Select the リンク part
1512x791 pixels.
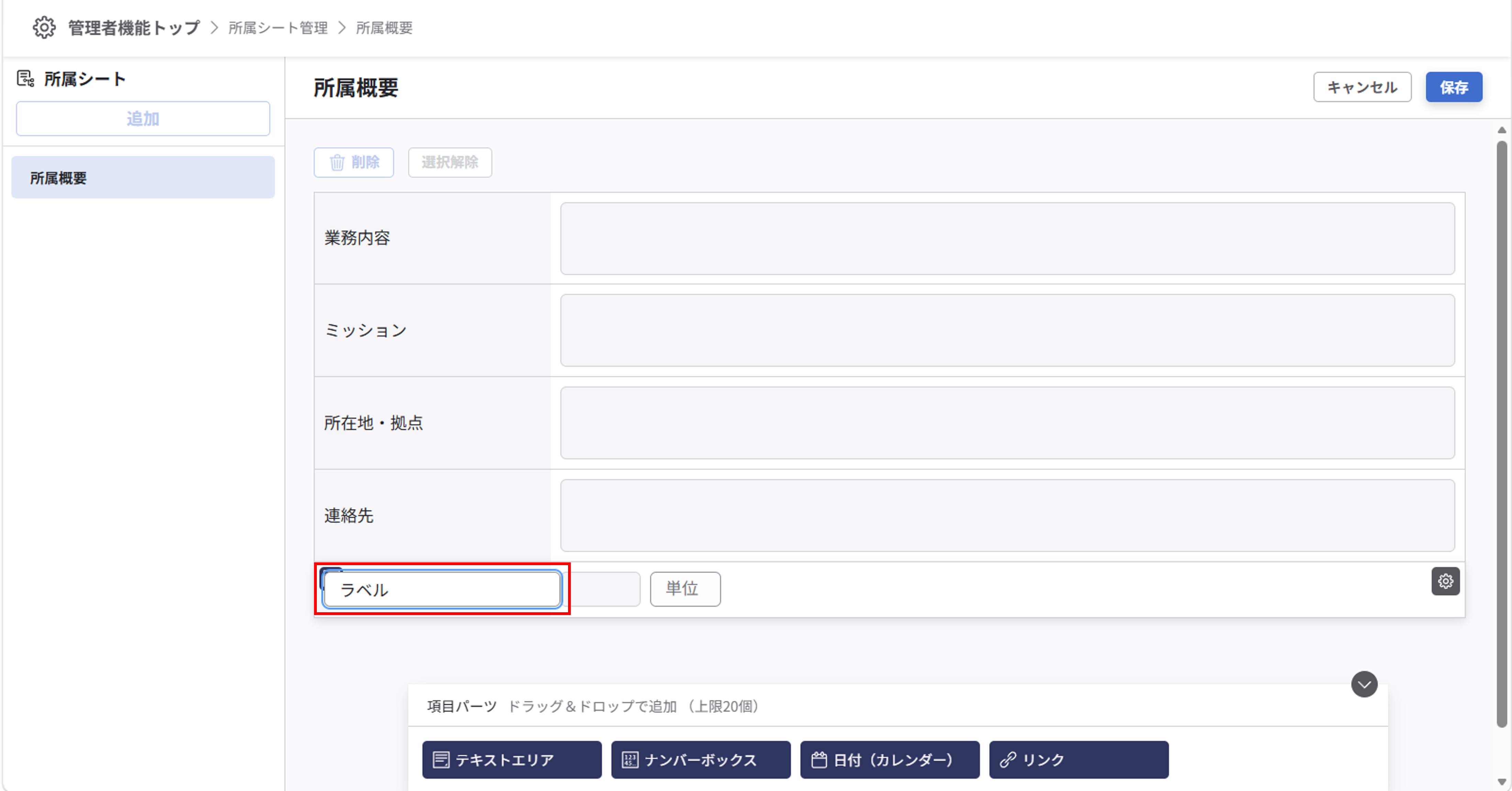[x=1079, y=759]
